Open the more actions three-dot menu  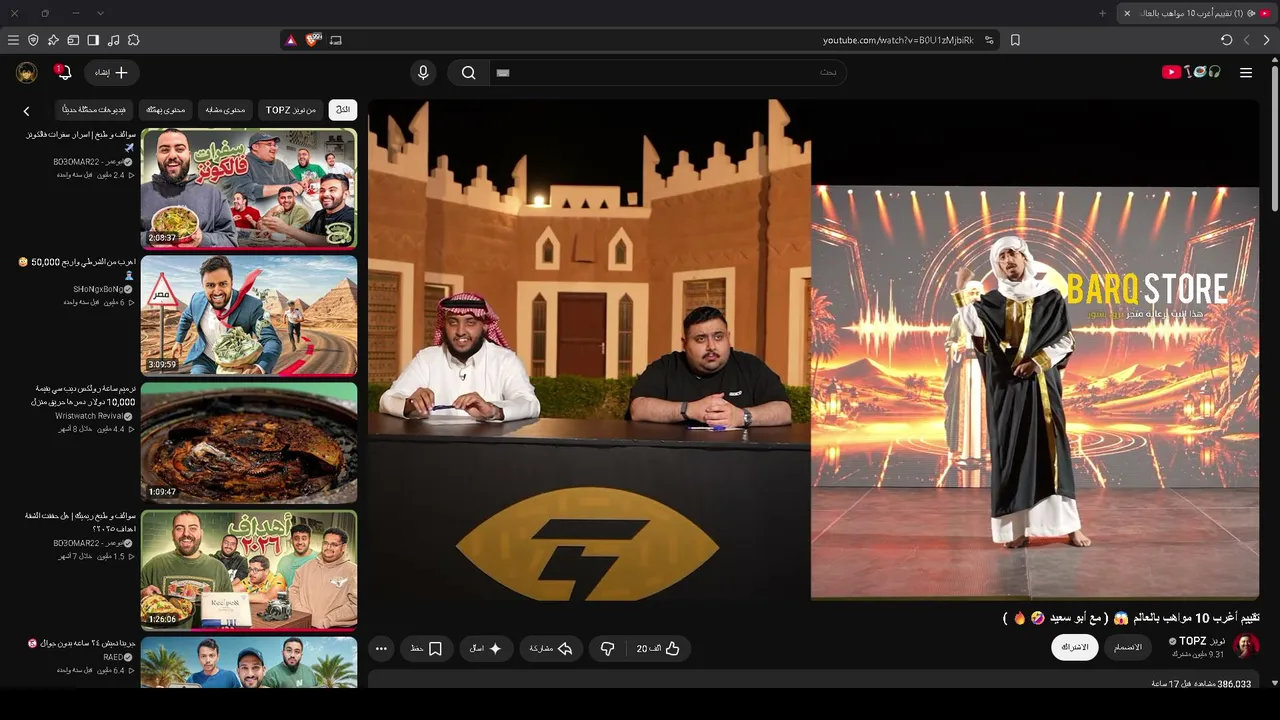coord(381,648)
